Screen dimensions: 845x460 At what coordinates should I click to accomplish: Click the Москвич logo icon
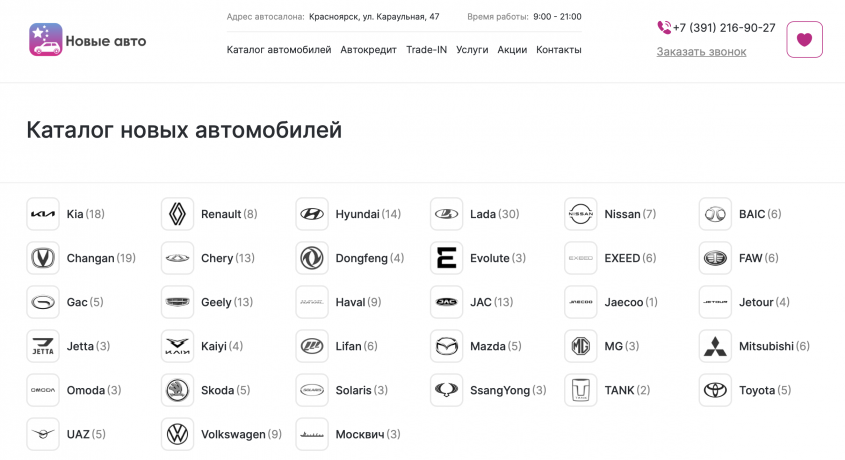tap(312, 434)
